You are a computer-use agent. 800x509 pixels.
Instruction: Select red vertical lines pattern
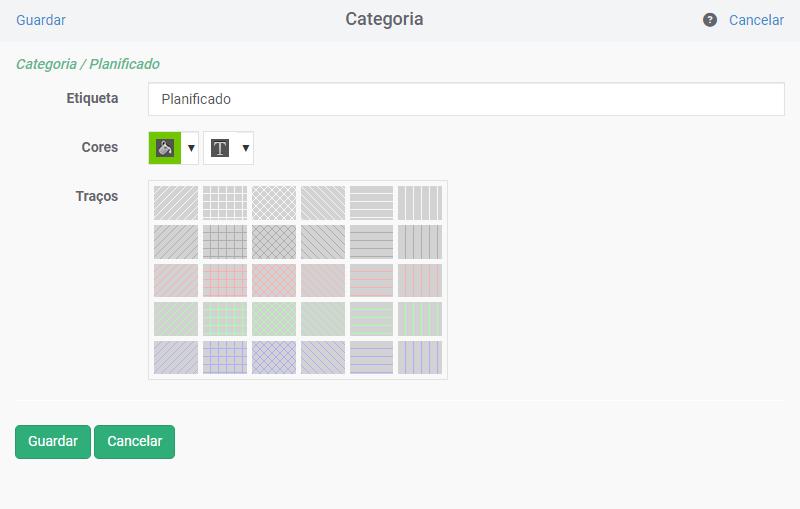pyautogui.click(x=420, y=281)
